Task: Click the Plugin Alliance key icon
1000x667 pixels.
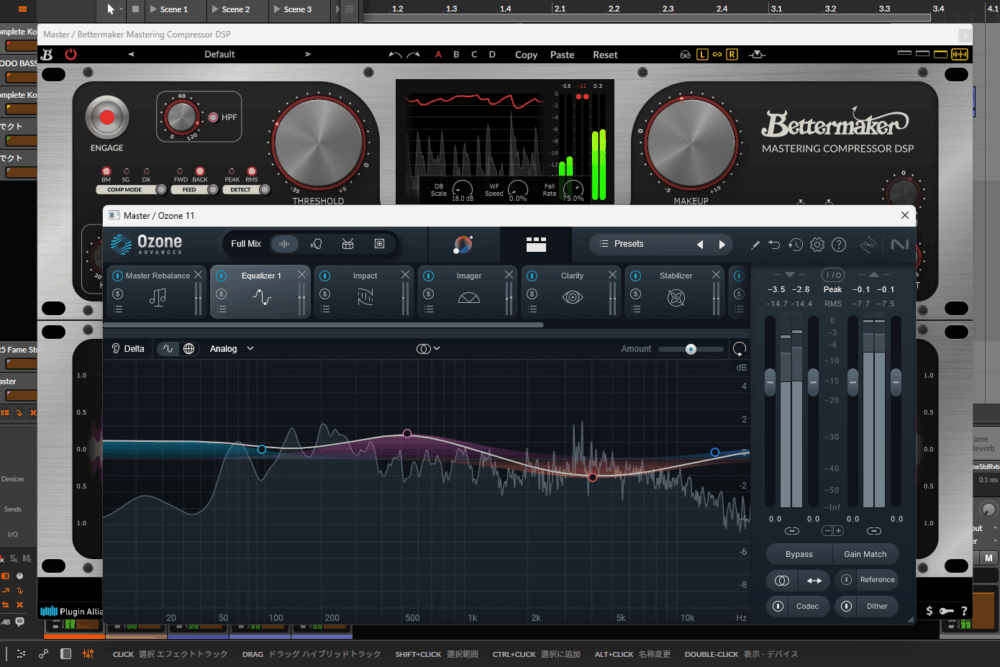Action: [946, 611]
